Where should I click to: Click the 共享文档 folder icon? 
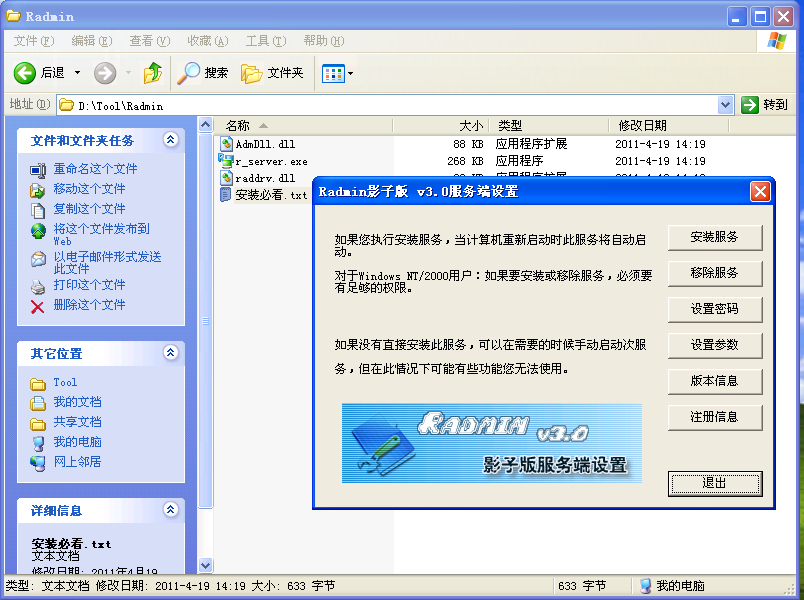(x=38, y=424)
